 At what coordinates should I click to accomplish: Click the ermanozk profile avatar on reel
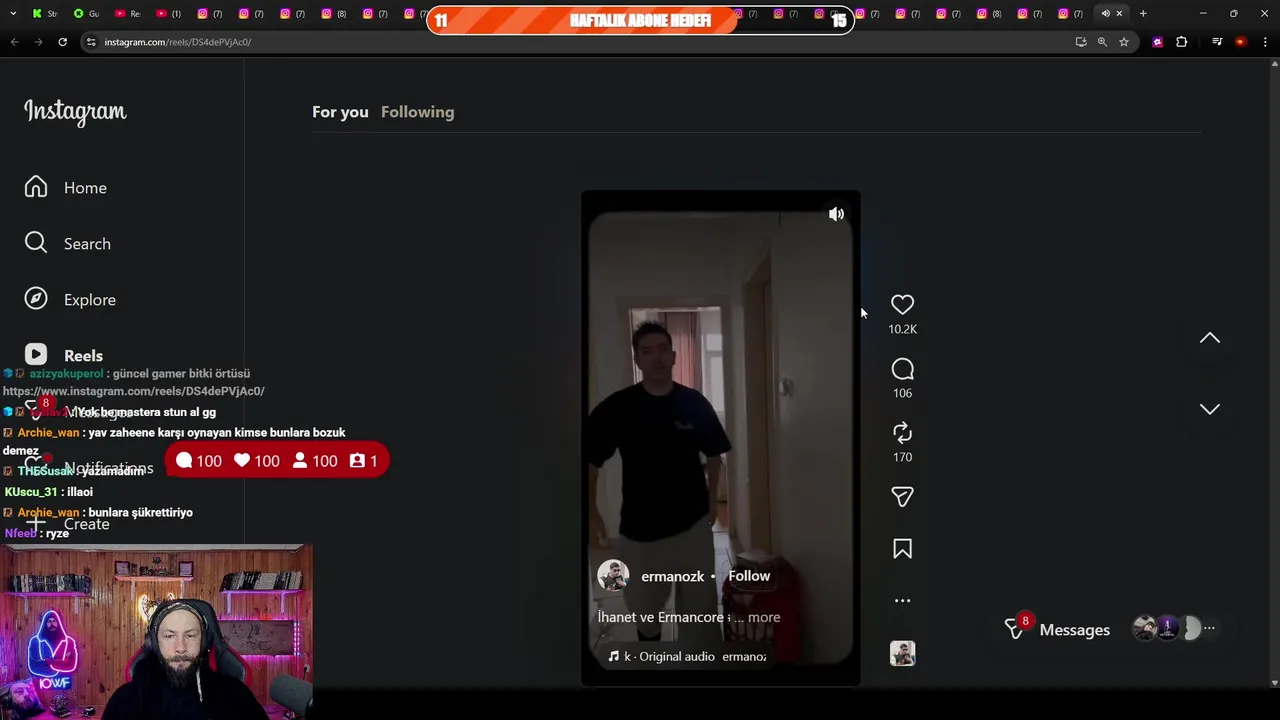(613, 576)
